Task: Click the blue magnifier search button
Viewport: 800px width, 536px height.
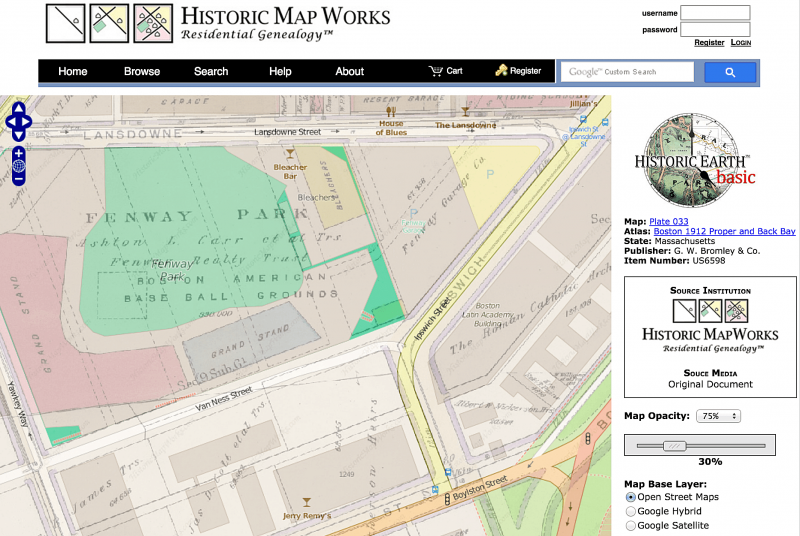Action: click(x=730, y=72)
